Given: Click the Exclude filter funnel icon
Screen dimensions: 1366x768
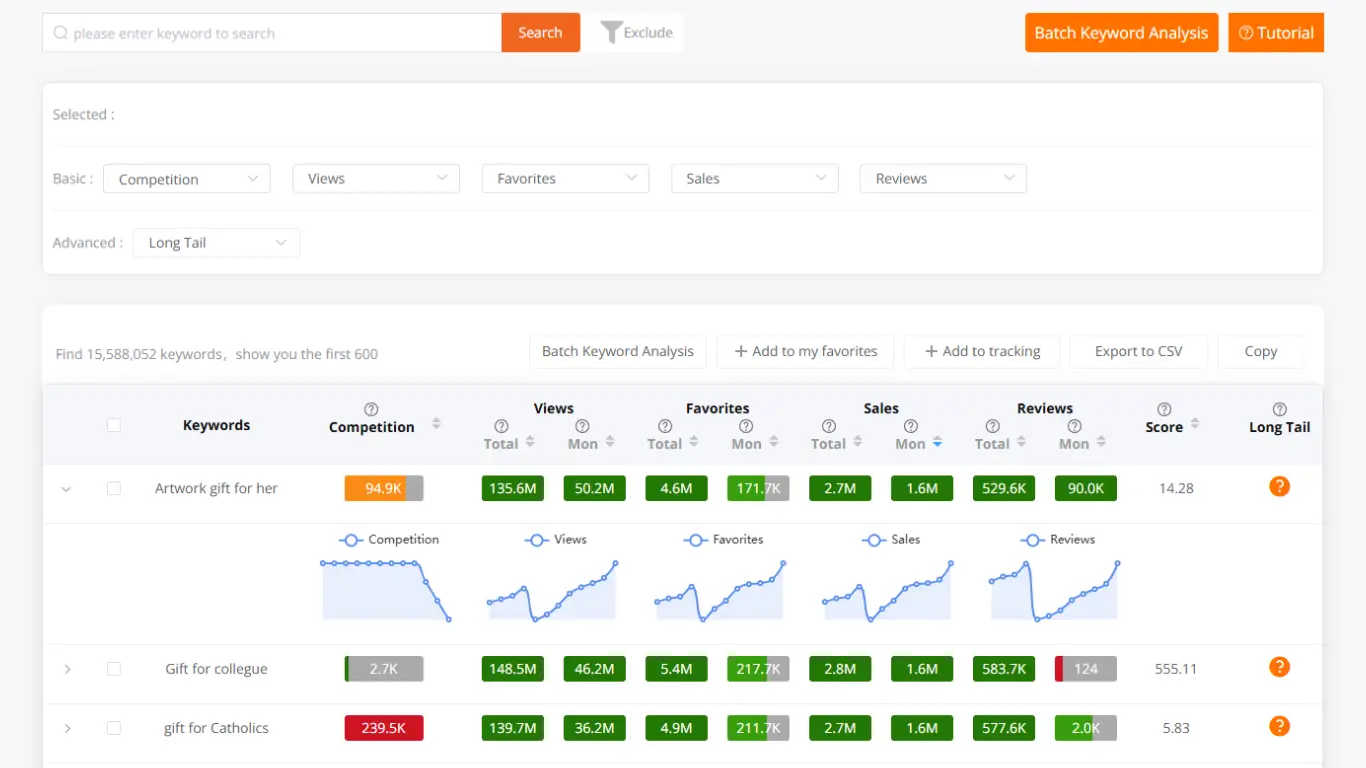Looking at the screenshot, I should [x=611, y=31].
